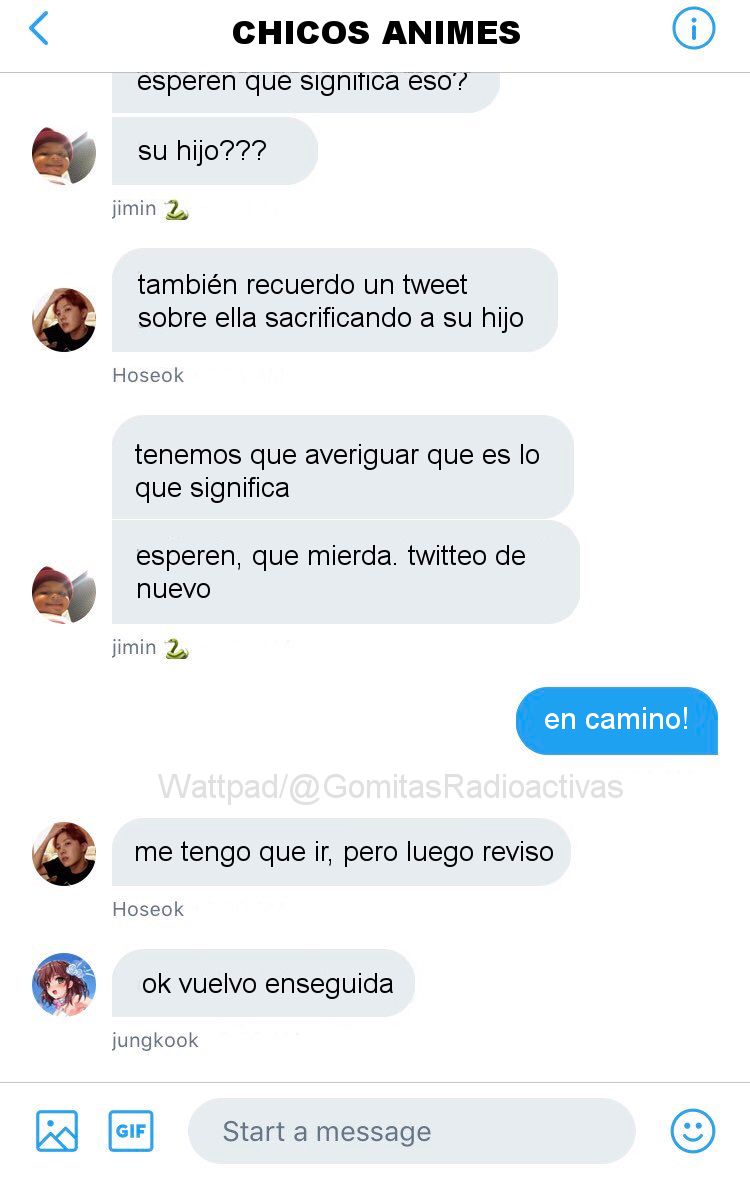750x1180 pixels.
Task: Select 'ok vuelvo enseguida' message bubble
Action: click(x=263, y=983)
